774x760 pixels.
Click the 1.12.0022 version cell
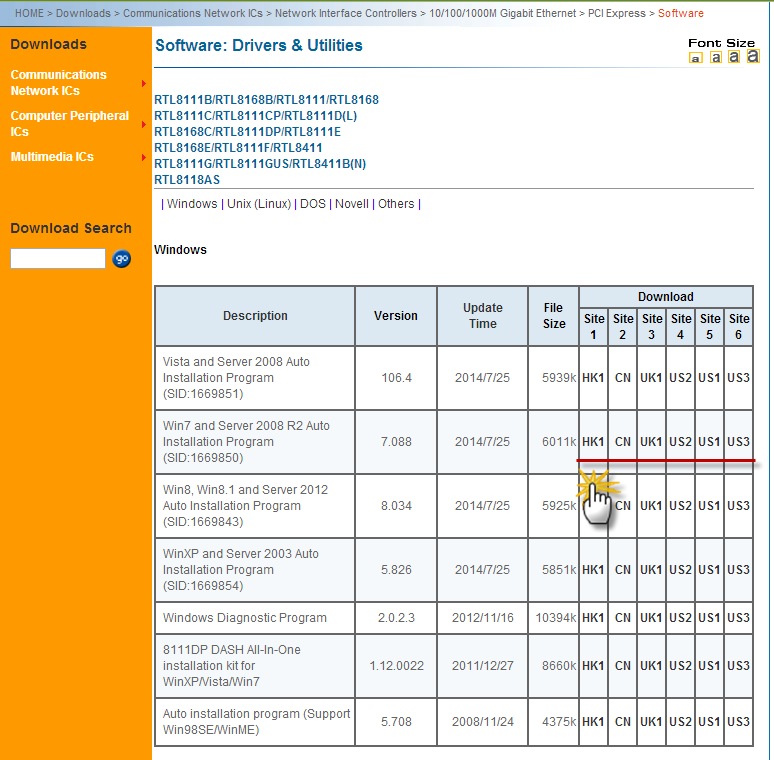coord(396,666)
